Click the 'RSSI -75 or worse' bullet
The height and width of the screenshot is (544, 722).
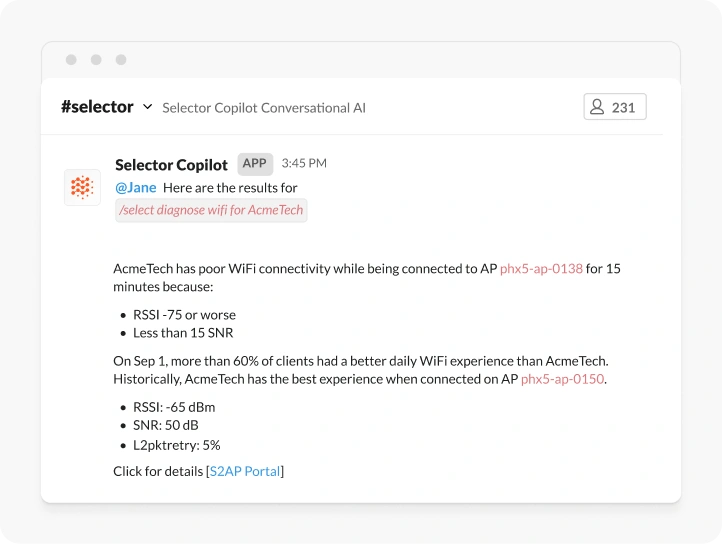[x=185, y=315]
